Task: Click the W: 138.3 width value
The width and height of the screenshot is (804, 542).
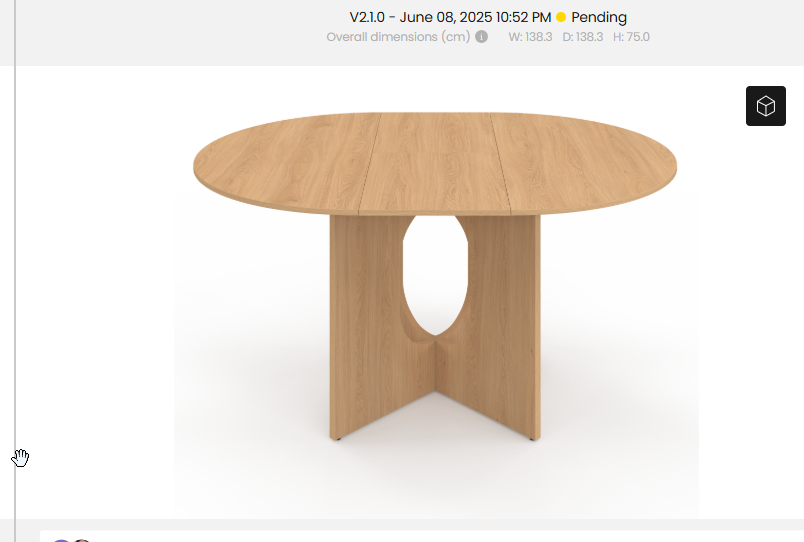Action: (x=530, y=37)
